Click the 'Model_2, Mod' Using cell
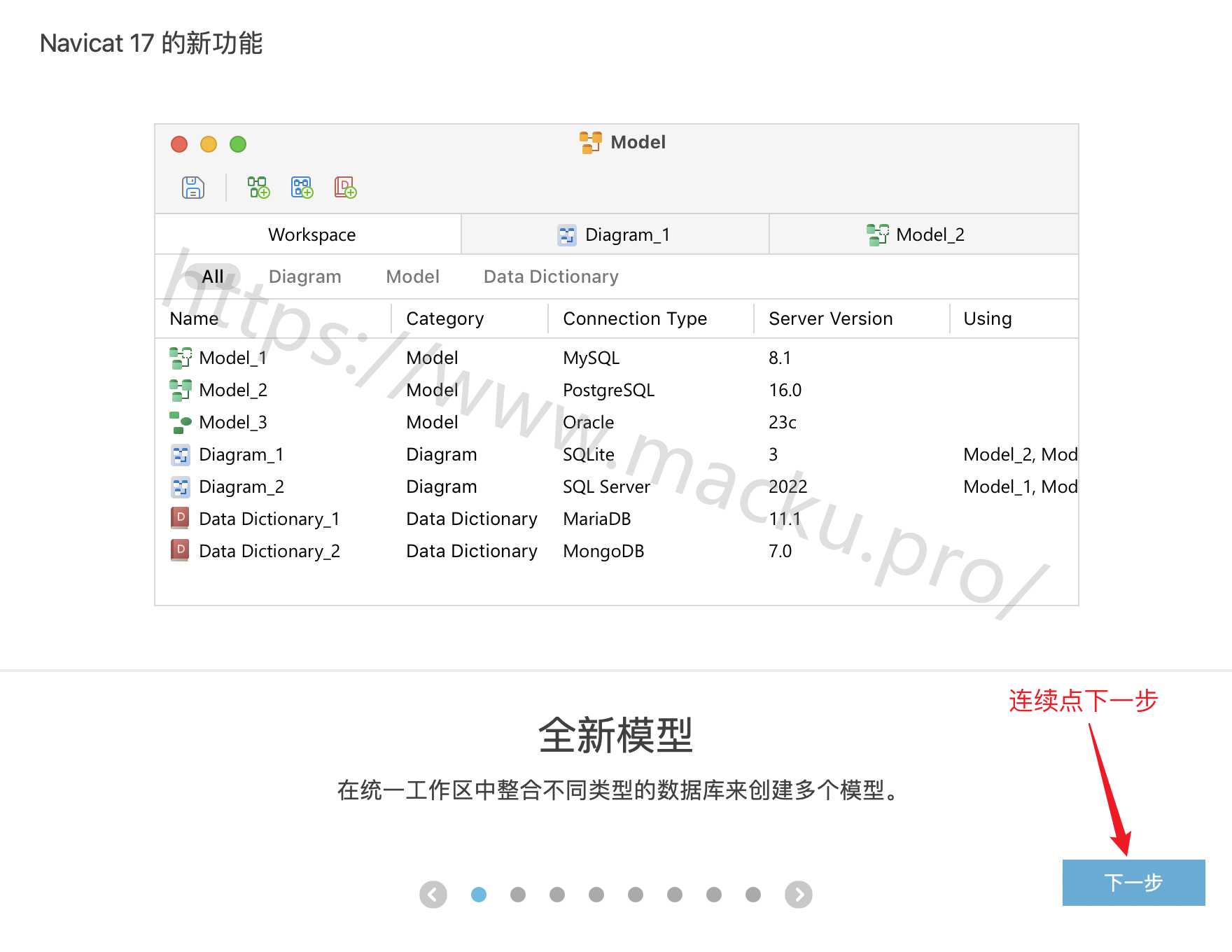The image size is (1232, 952). (x=1021, y=454)
